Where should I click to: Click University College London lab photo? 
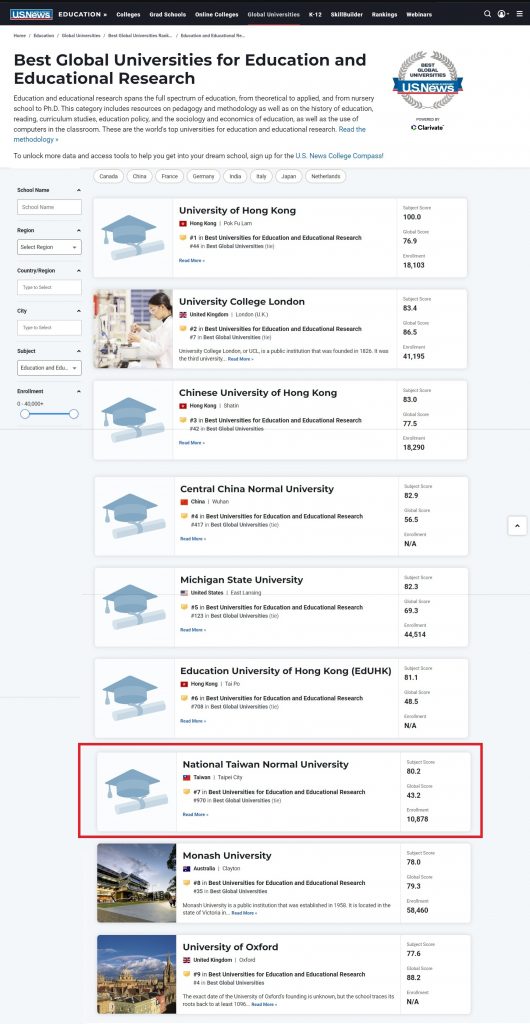coord(133,328)
